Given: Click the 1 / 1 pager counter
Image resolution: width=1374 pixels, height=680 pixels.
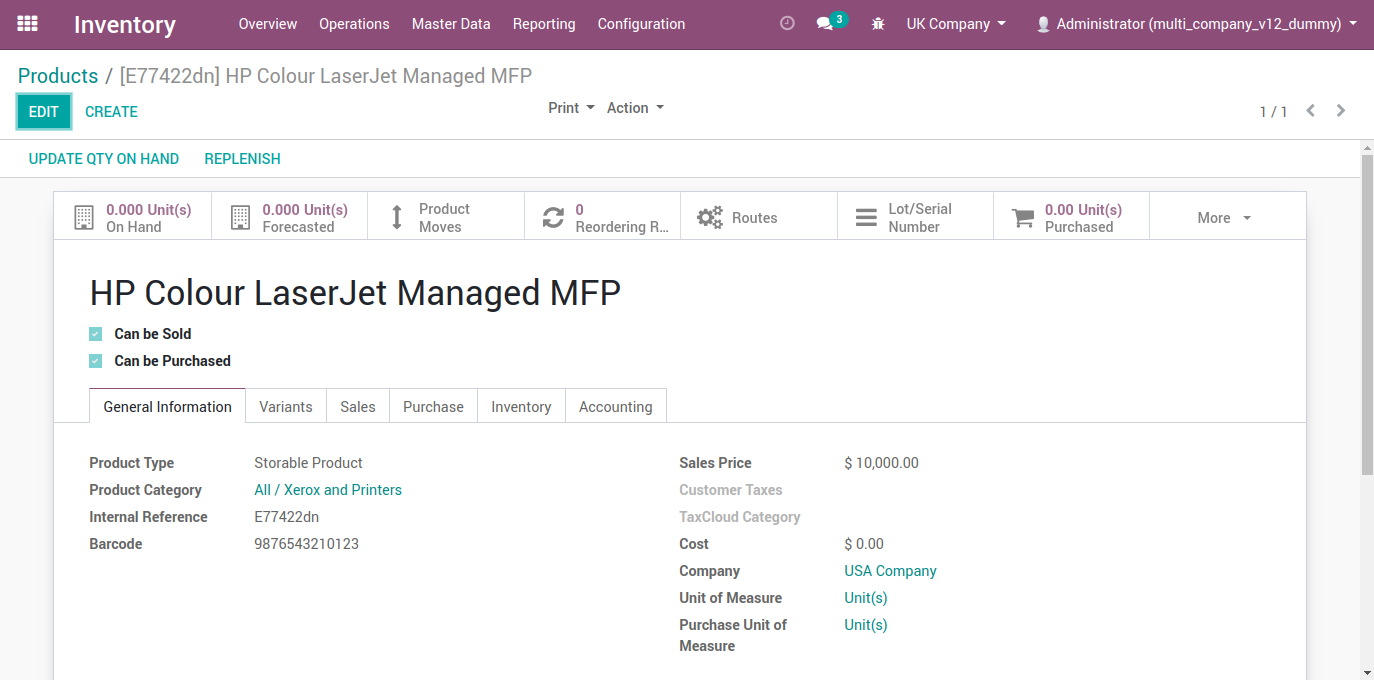Looking at the screenshot, I should (x=1273, y=112).
